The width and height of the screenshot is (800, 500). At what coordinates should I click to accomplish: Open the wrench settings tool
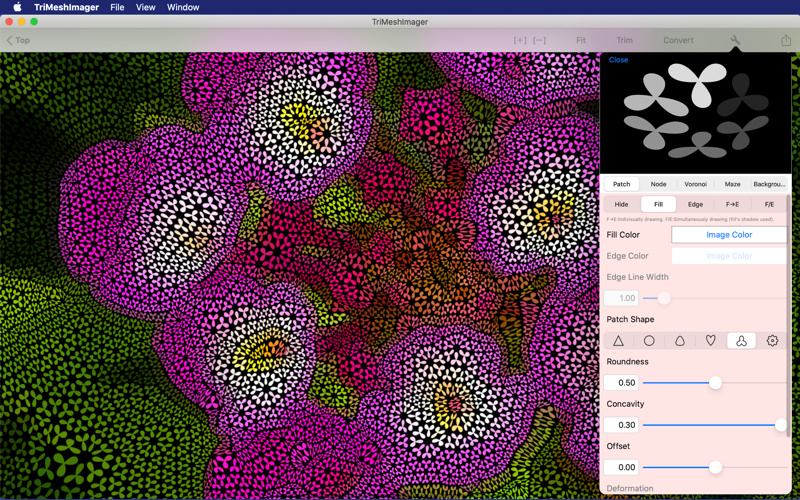[735, 40]
